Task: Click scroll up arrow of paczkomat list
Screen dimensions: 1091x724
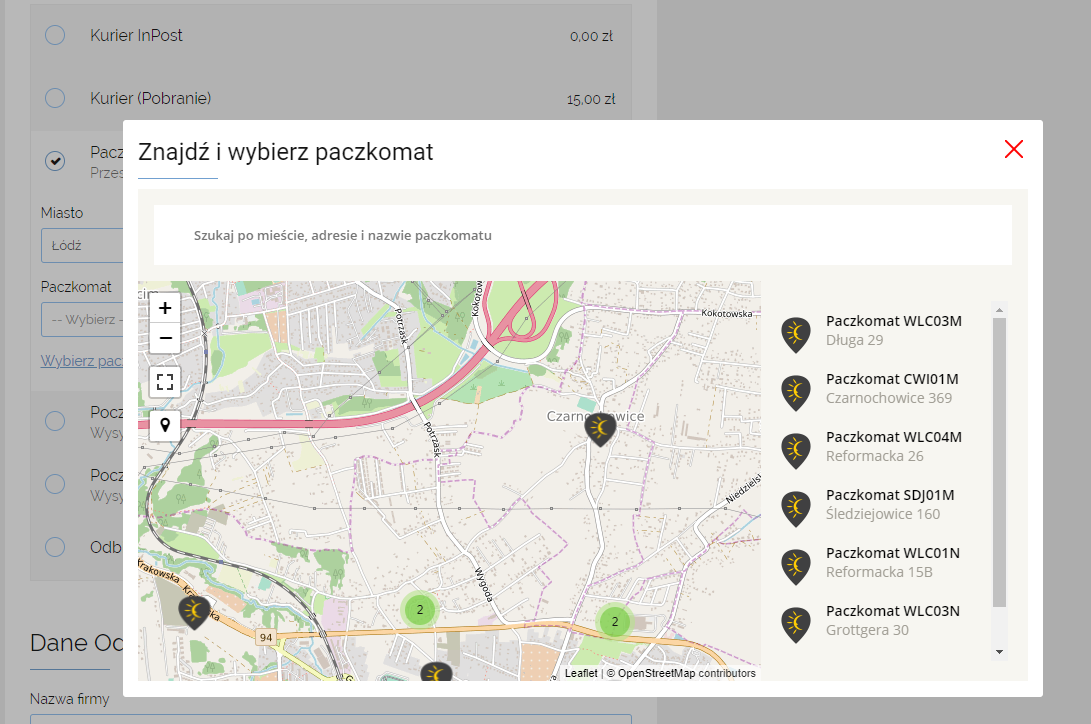Action: 999,309
